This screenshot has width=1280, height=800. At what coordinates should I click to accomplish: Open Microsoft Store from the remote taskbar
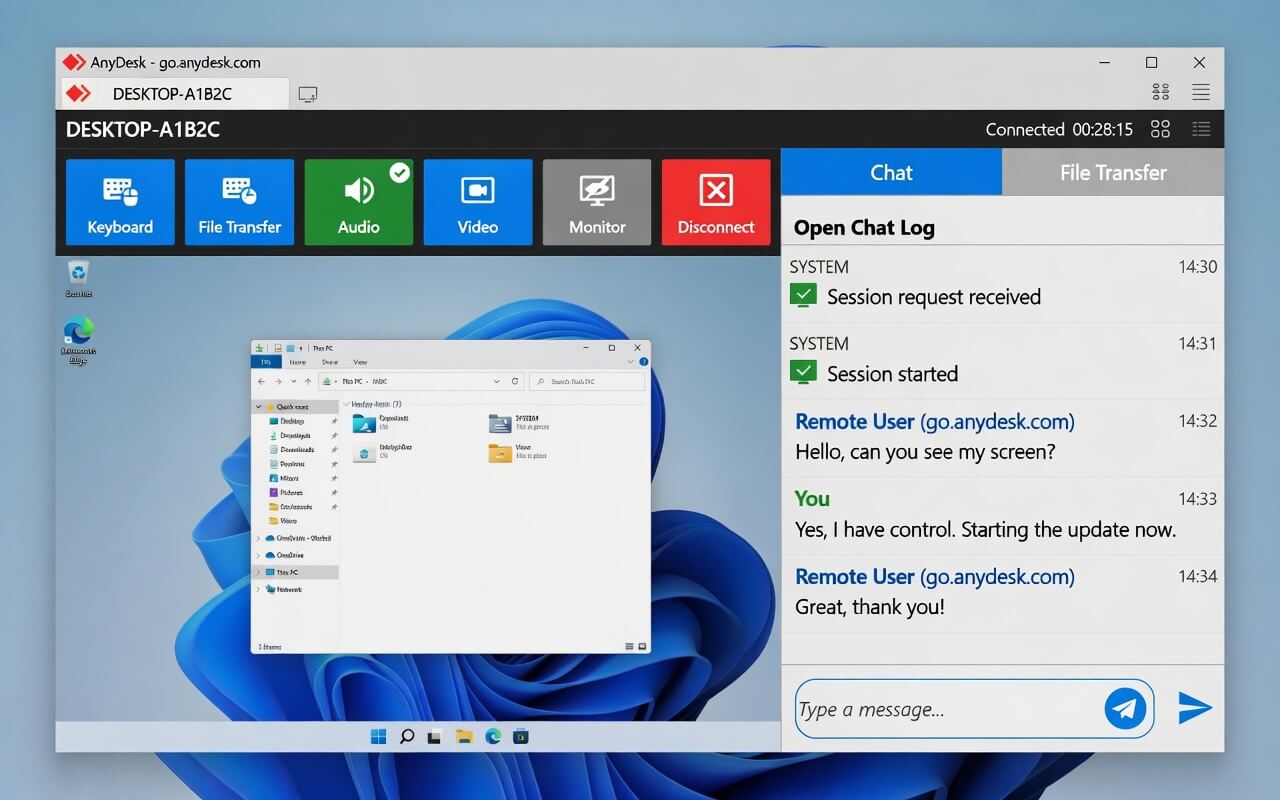click(x=520, y=737)
